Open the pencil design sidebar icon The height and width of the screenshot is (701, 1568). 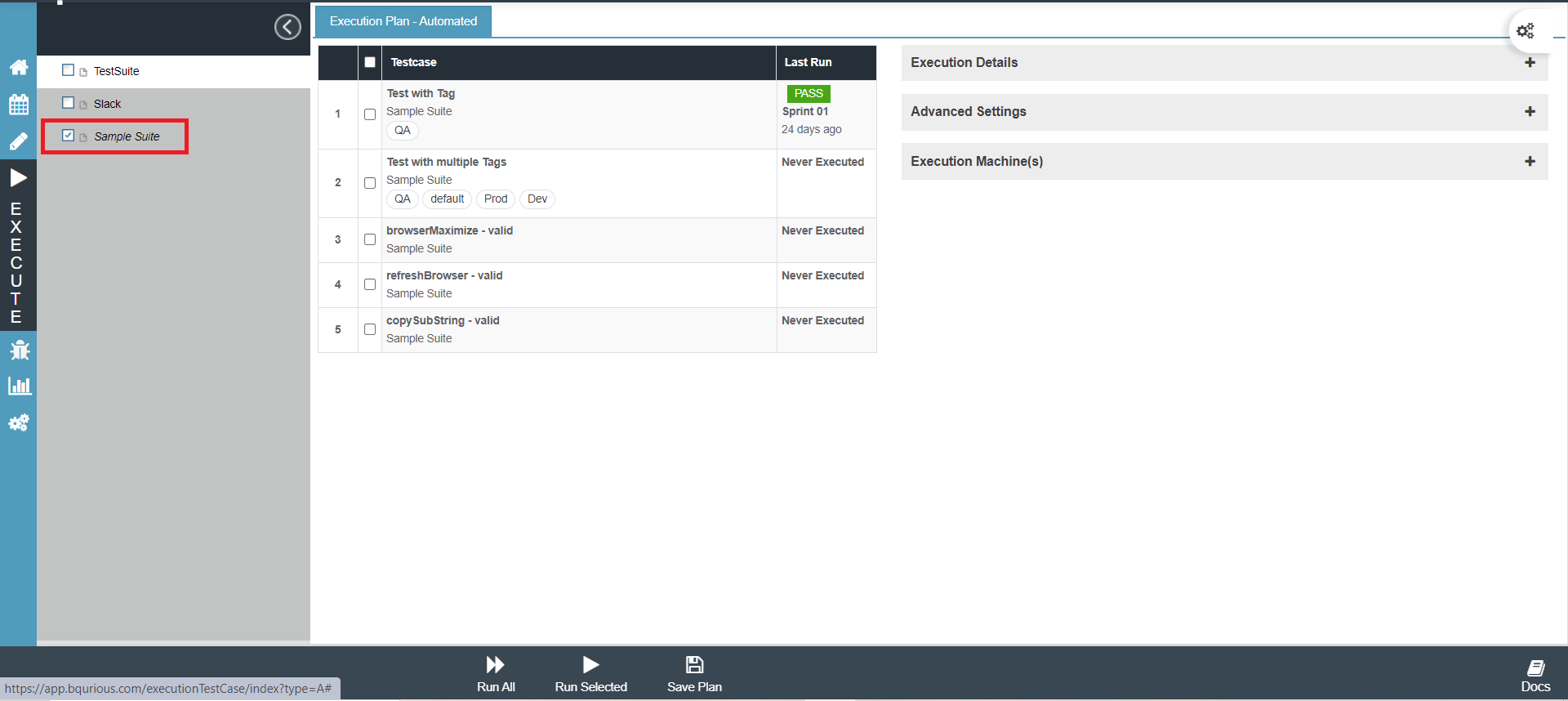tap(19, 141)
